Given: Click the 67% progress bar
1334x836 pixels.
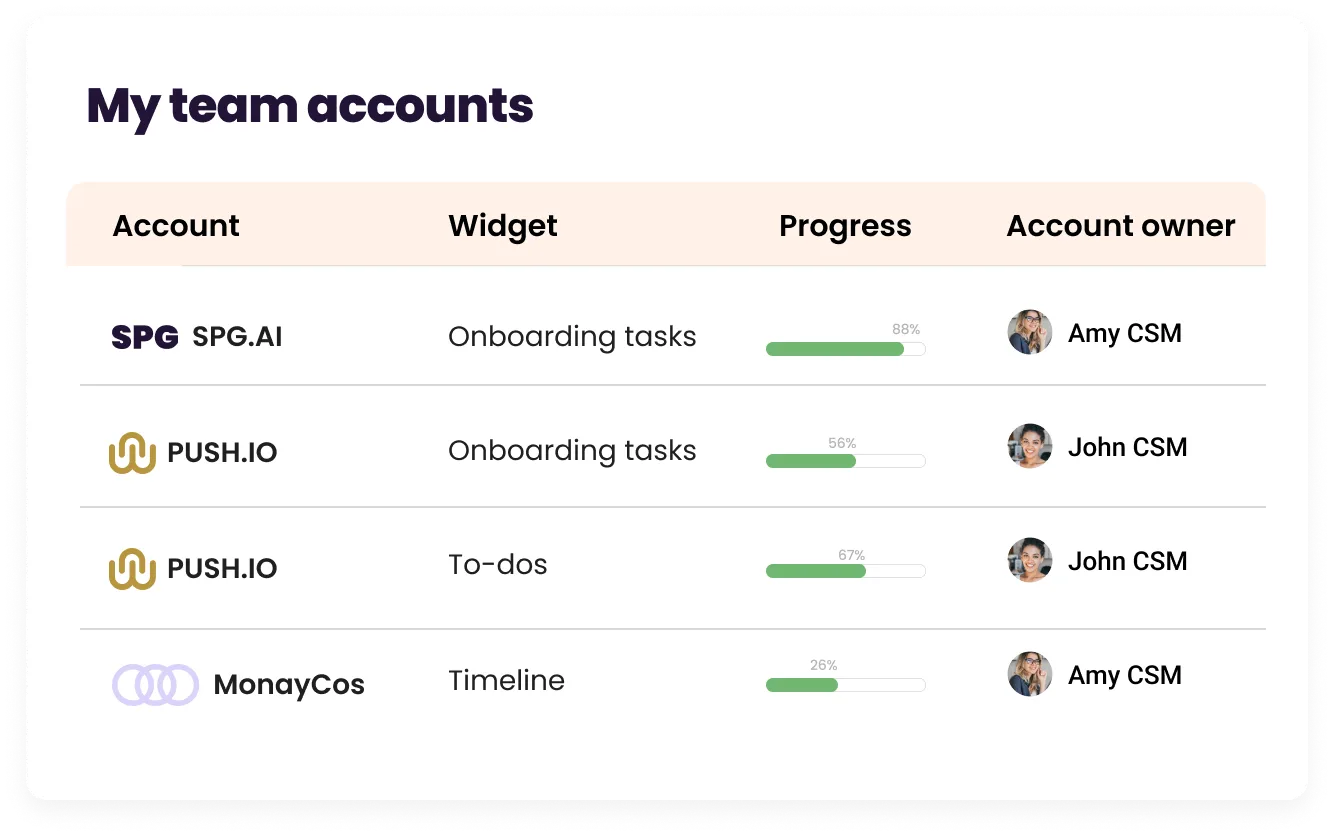Looking at the screenshot, I should [x=845, y=571].
